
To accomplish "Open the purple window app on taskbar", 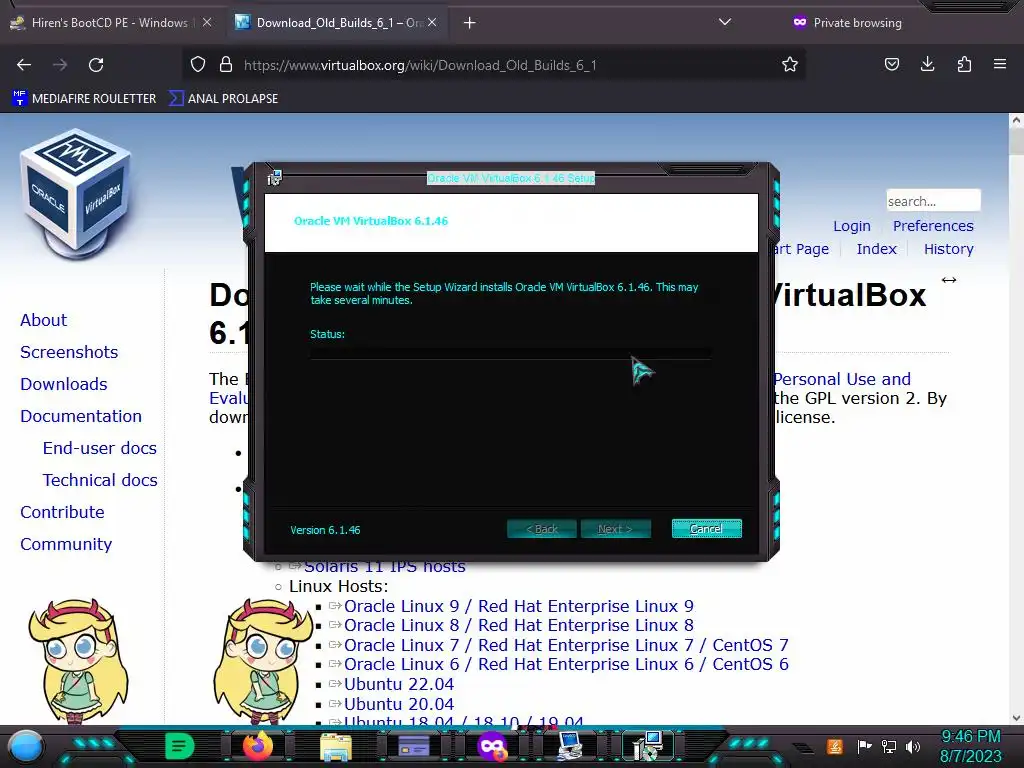I will coord(413,746).
